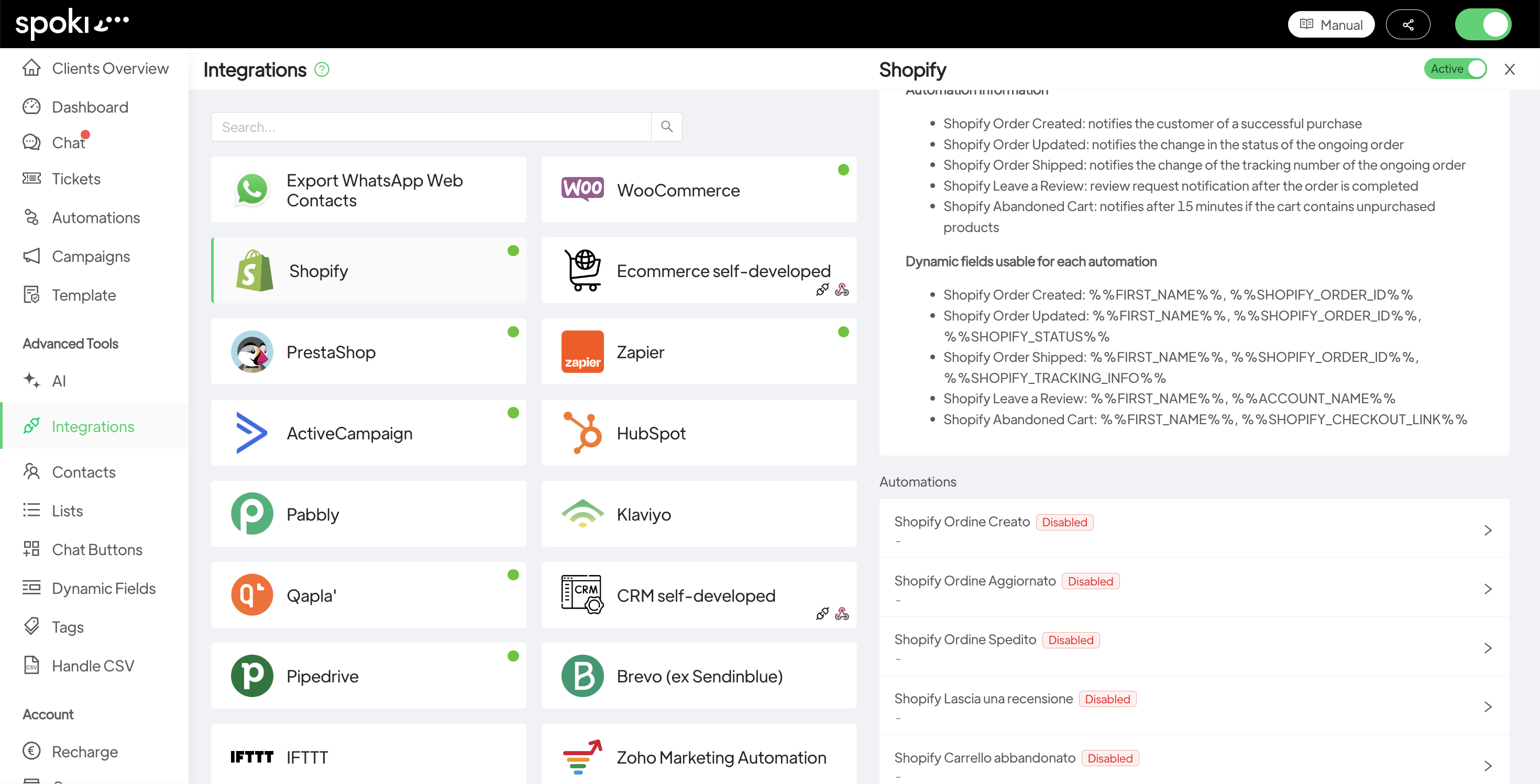
Task: Toggle the green switch in top bar
Action: [x=1482, y=25]
